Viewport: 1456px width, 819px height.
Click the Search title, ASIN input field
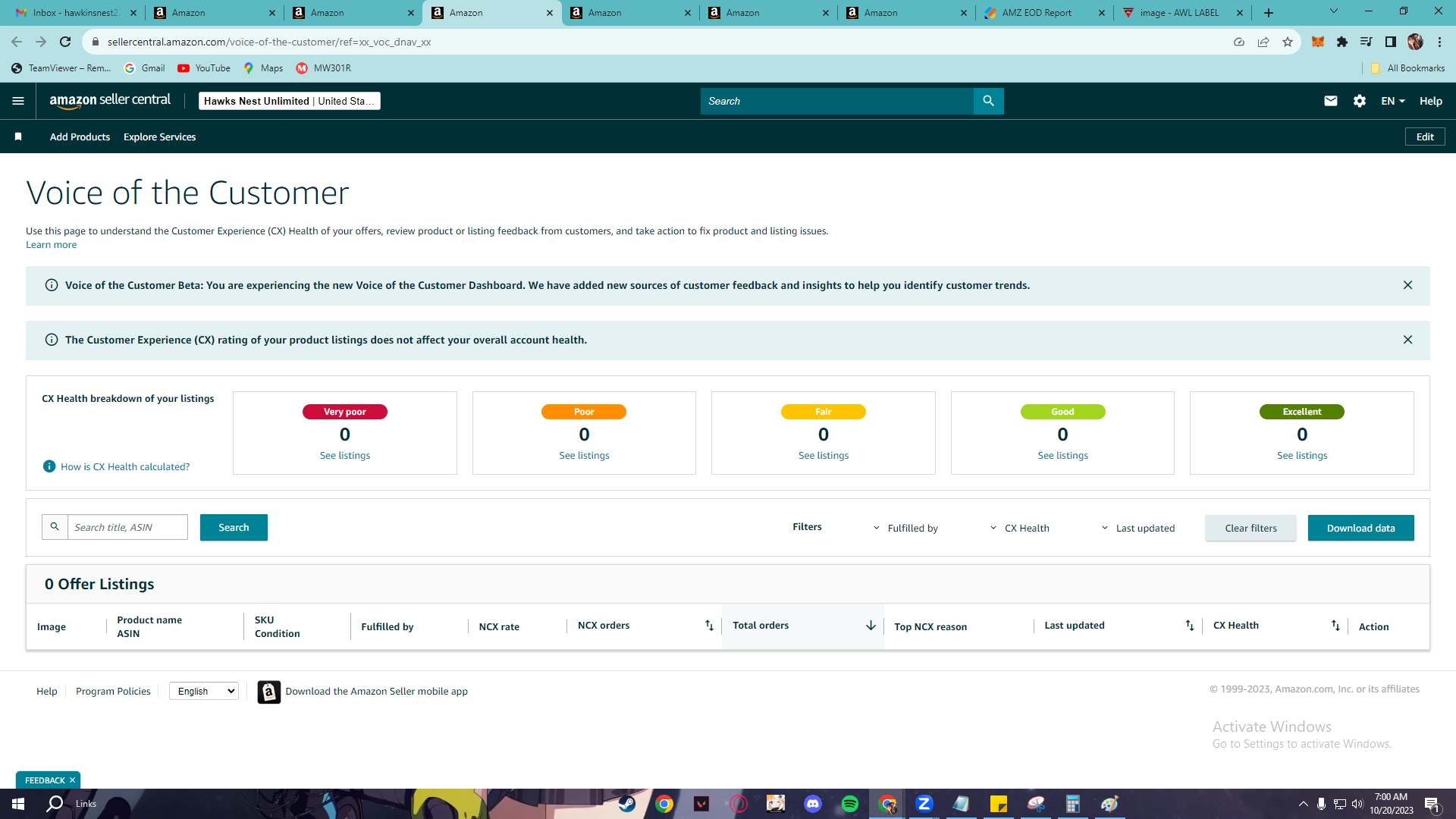pyautogui.click(x=127, y=527)
